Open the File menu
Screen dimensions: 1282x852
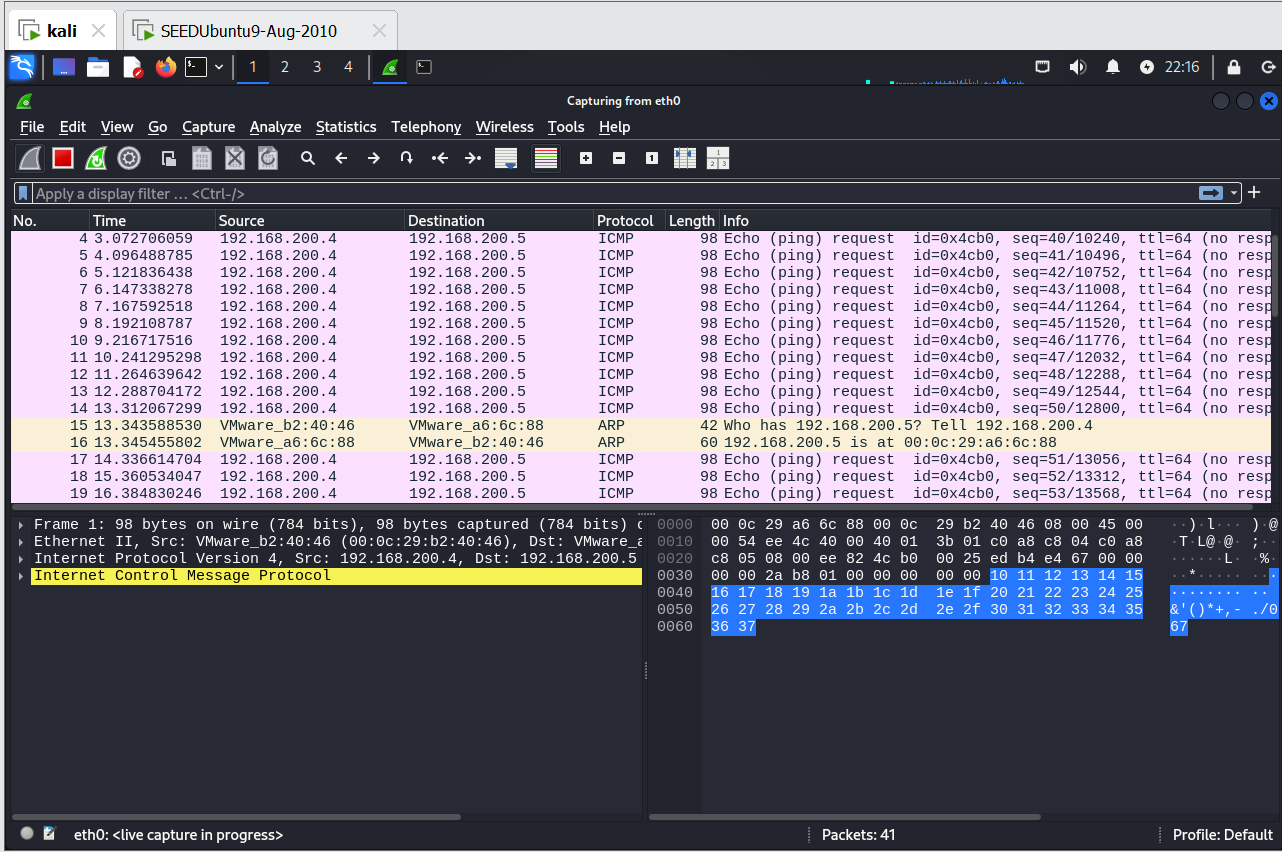click(x=32, y=127)
